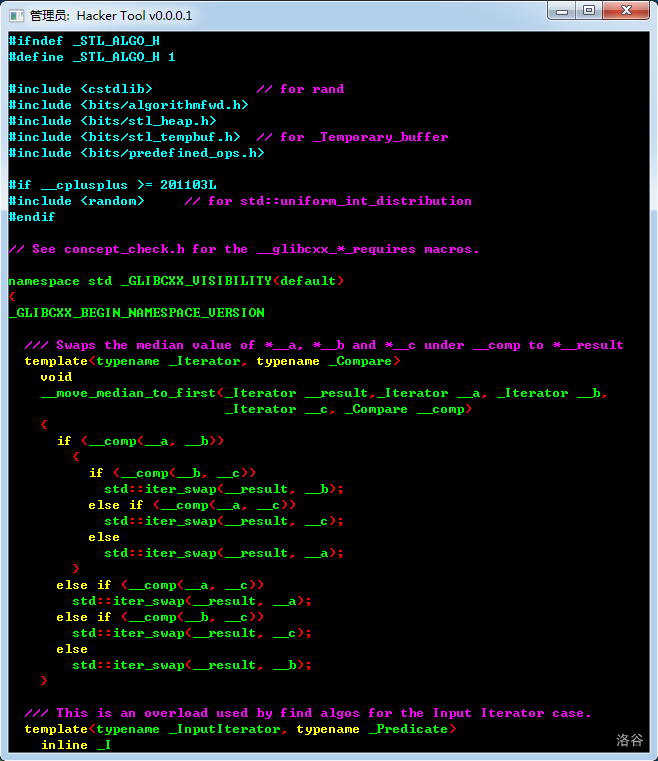Click _GLIBCXX_BEGIN_NAMESPACE_VERSION text
The height and width of the screenshot is (761, 658).
[136, 313]
